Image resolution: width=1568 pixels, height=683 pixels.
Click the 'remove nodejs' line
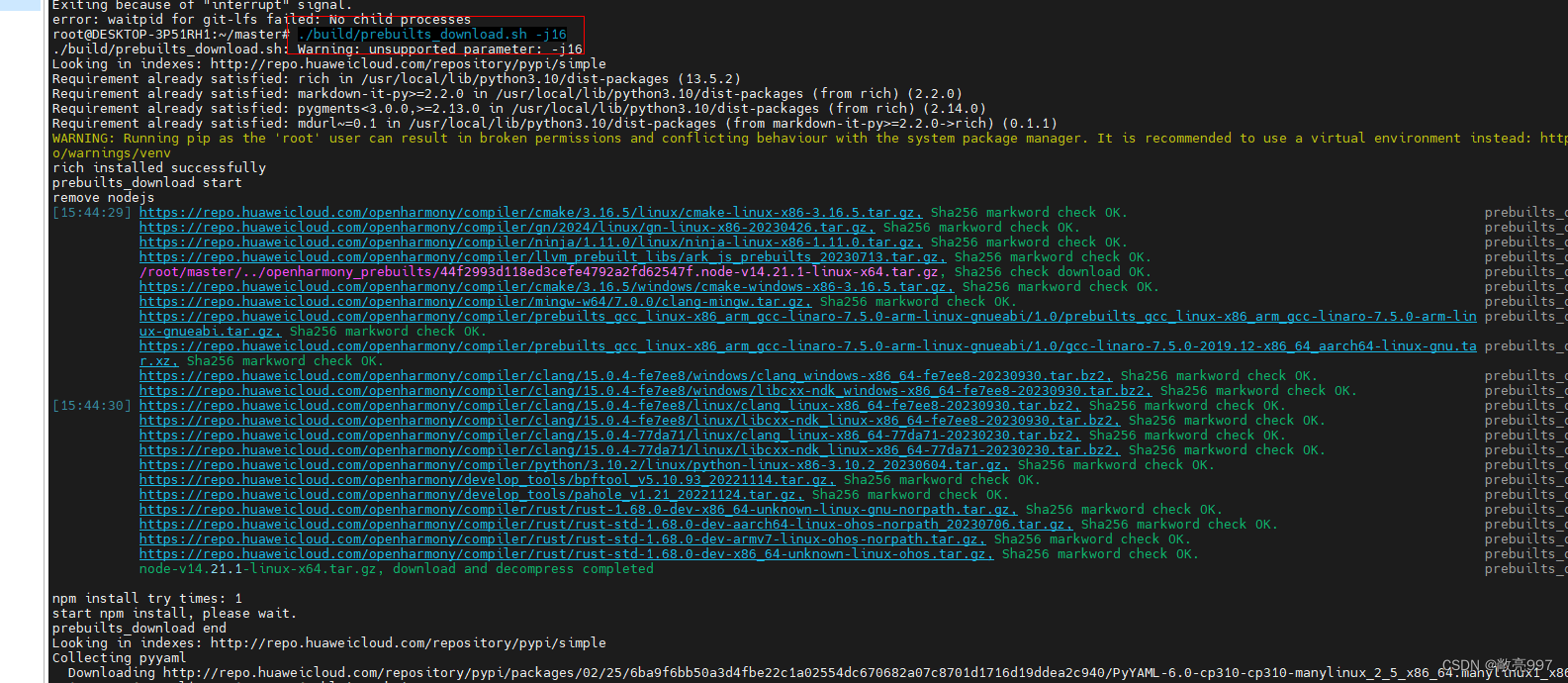[104, 198]
